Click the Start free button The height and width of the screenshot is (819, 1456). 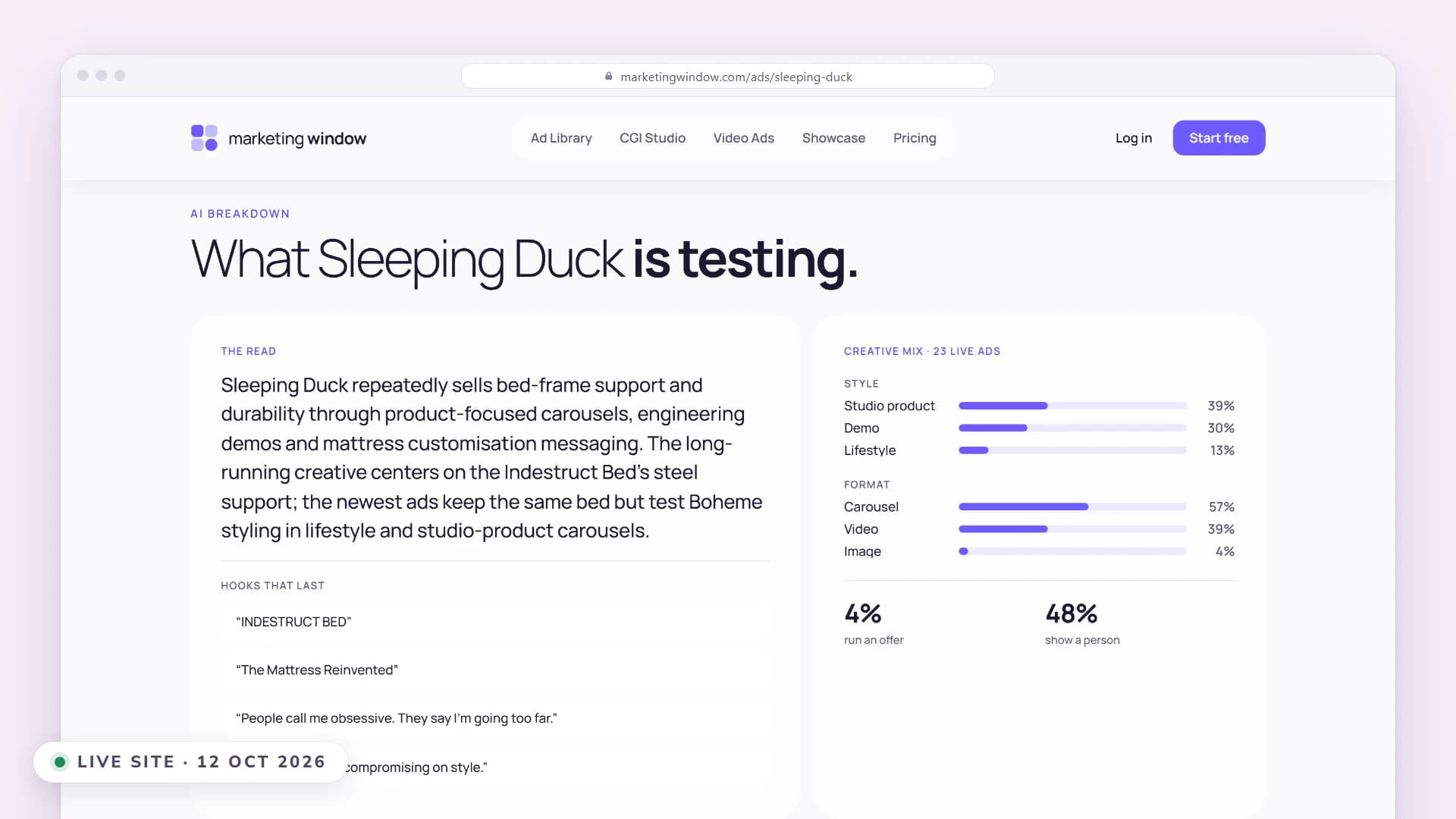tap(1219, 138)
